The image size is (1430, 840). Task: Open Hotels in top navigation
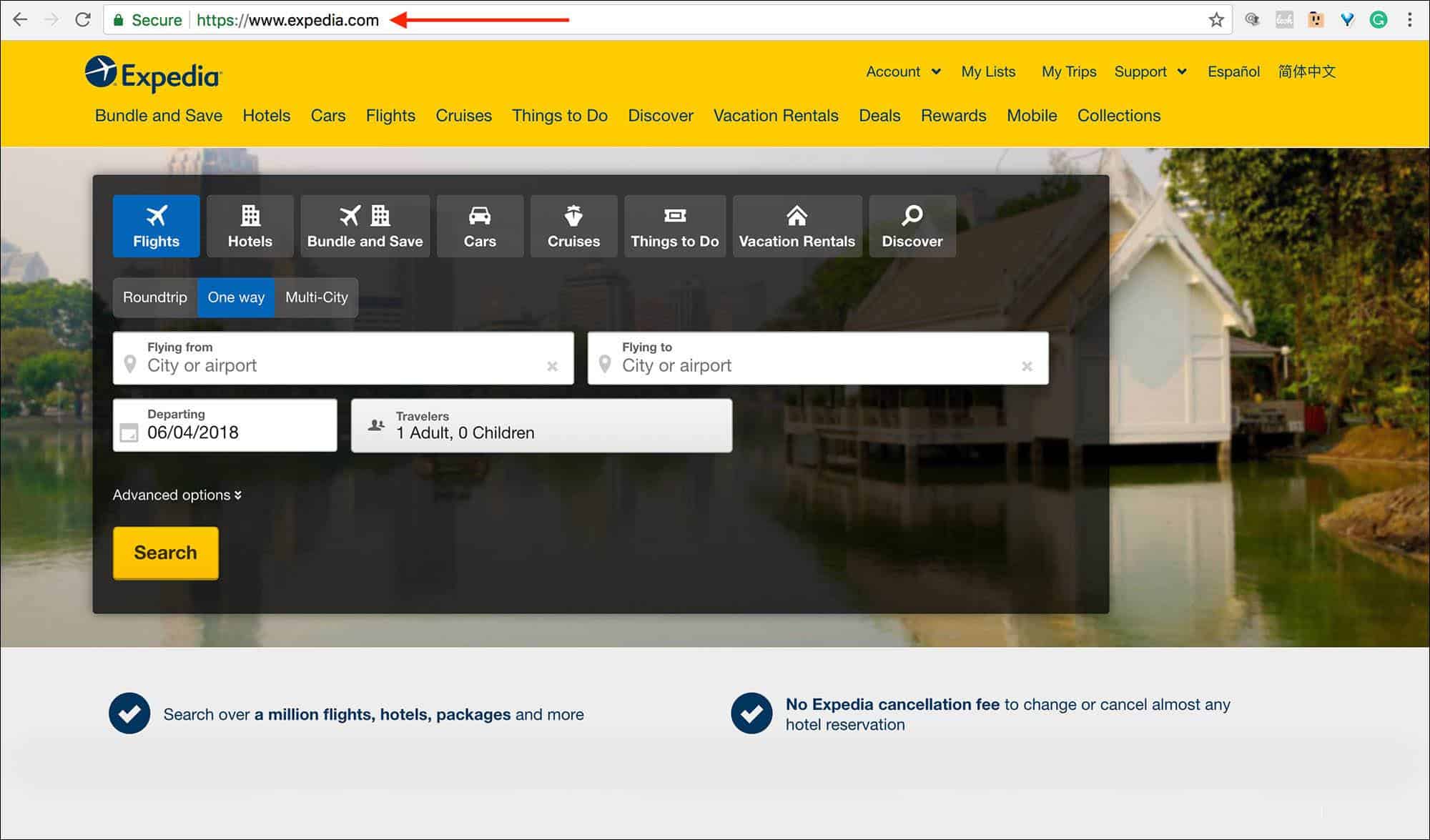(x=267, y=116)
